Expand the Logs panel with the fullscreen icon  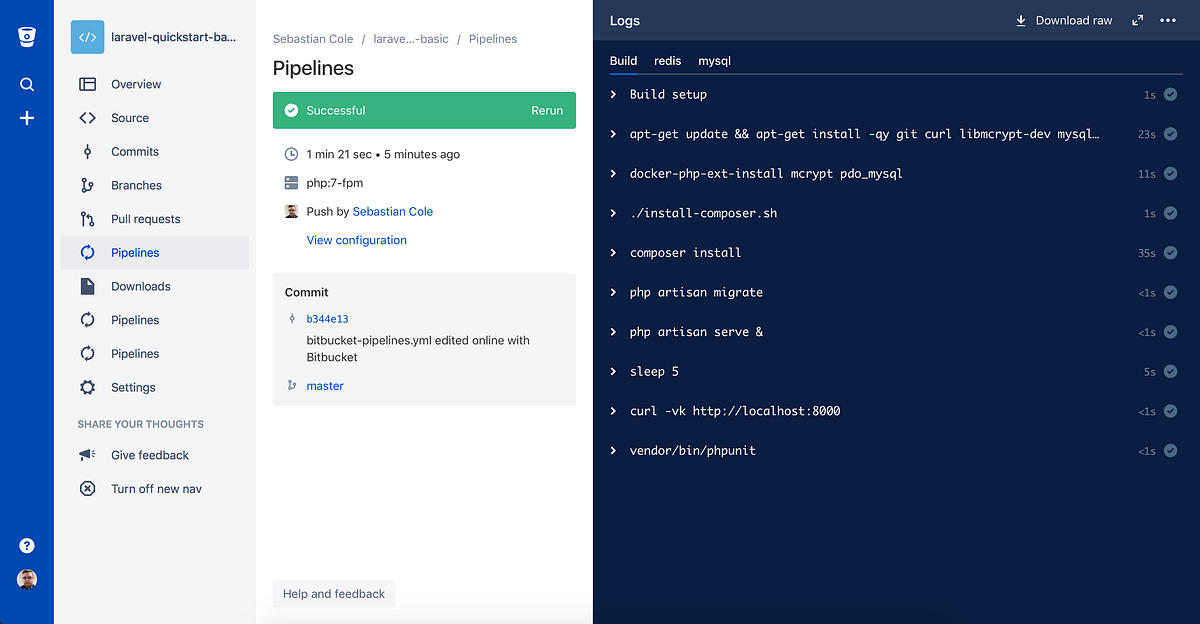pos(1137,19)
